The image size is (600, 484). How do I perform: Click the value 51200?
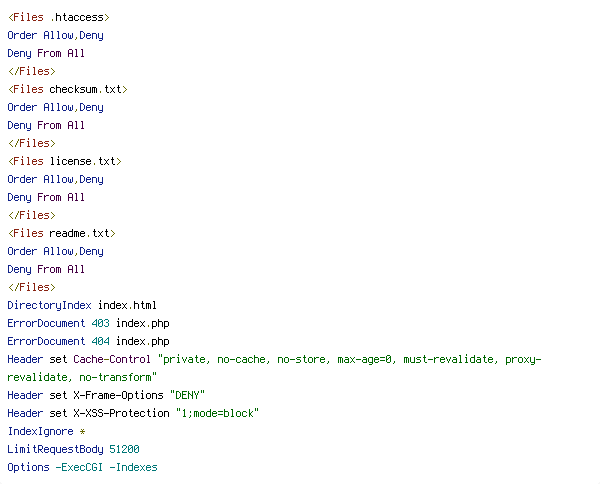point(124,449)
